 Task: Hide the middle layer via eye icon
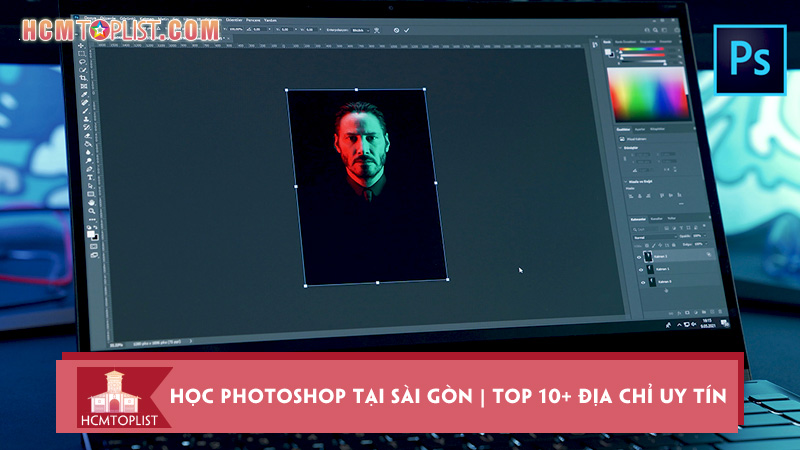click(641, 270)
